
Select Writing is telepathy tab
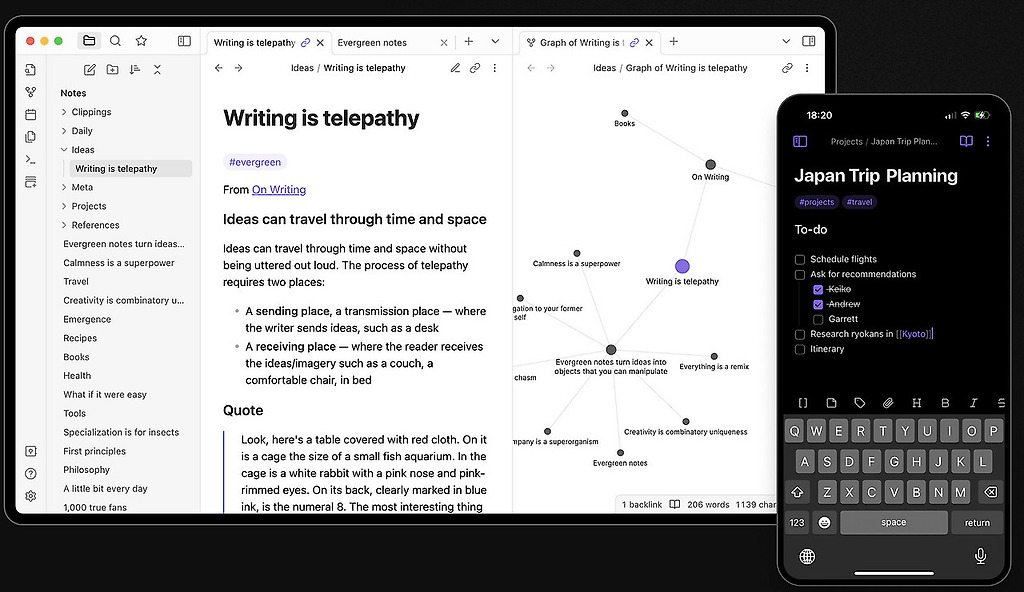coord(255,42)
